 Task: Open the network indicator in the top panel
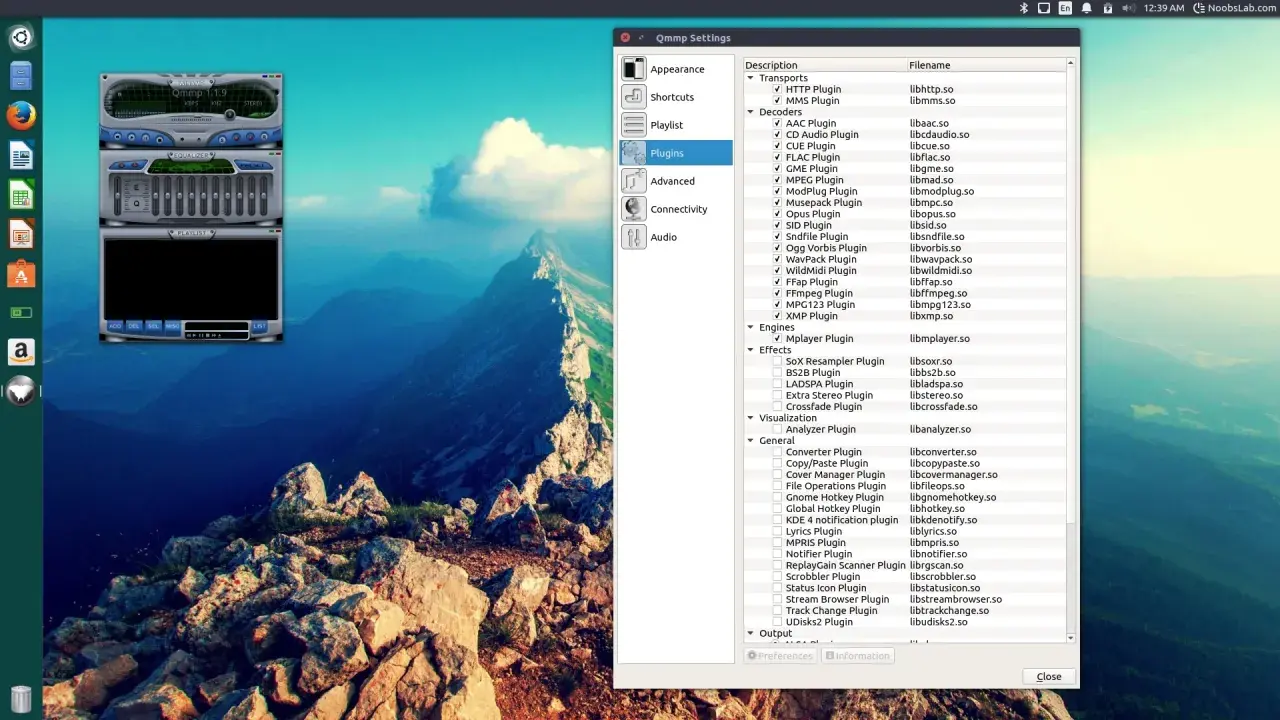pyautogui.click(x=1044, y=8)
